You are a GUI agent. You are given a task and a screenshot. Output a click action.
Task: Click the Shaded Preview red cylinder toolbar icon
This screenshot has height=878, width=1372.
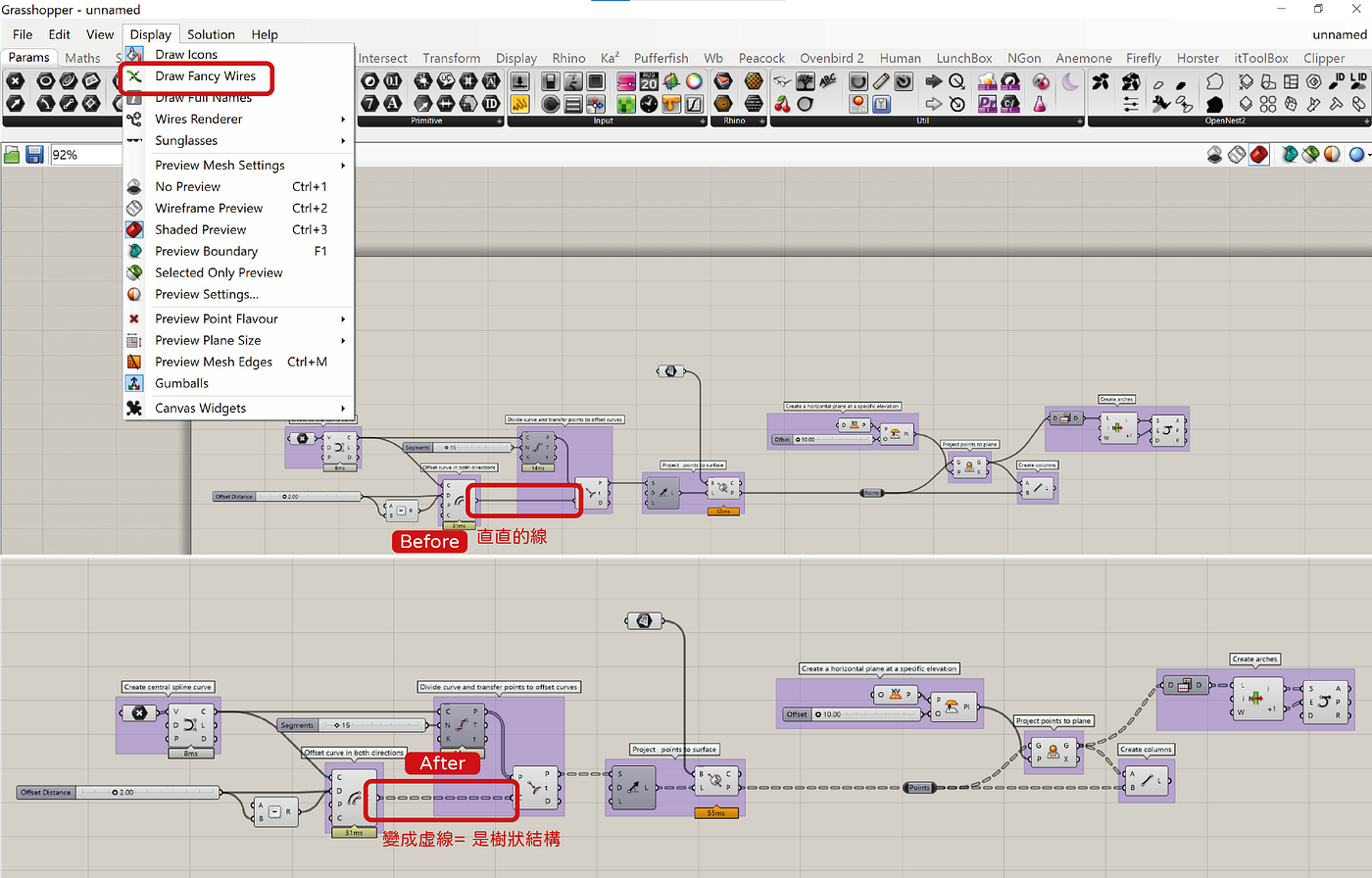[1259, 154]
